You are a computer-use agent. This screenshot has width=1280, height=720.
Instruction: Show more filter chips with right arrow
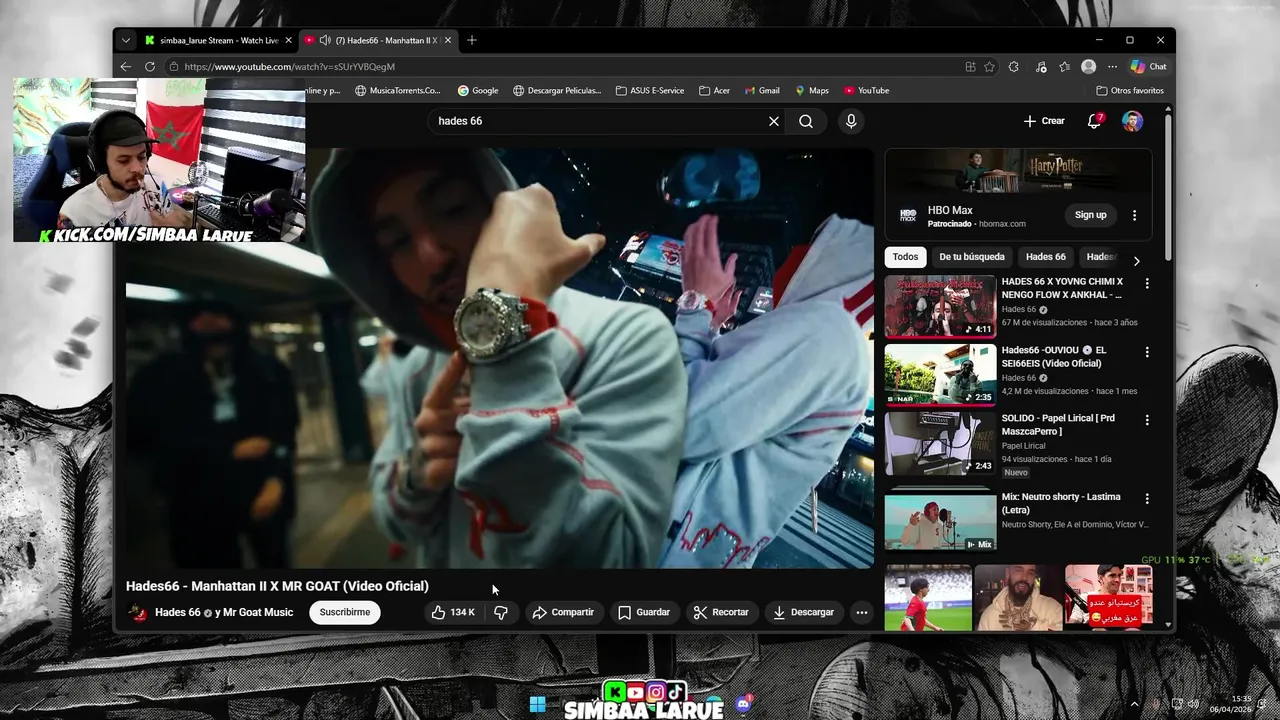pyautogui.click(x=1136, y=260)
